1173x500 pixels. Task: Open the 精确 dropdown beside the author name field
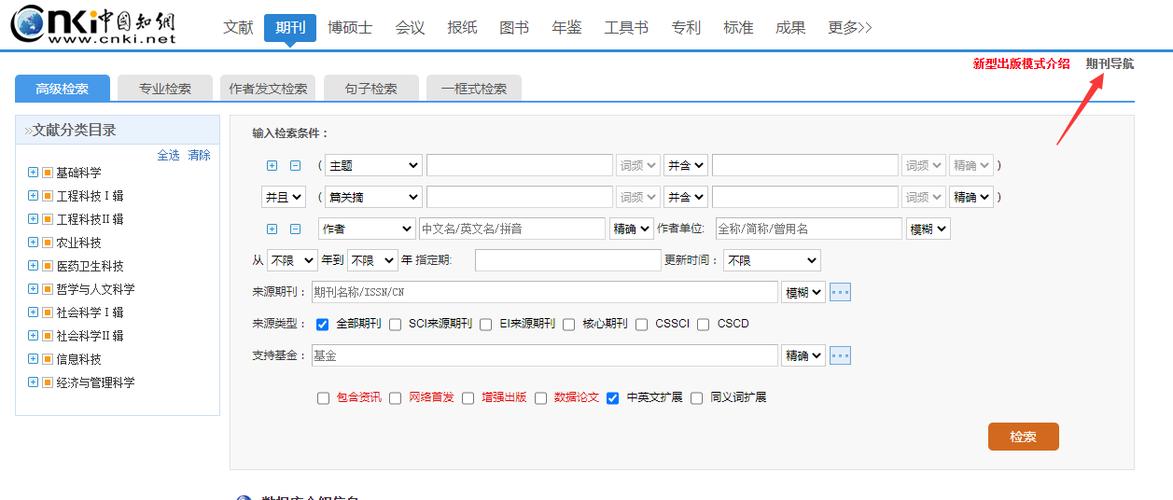[631, 229]
